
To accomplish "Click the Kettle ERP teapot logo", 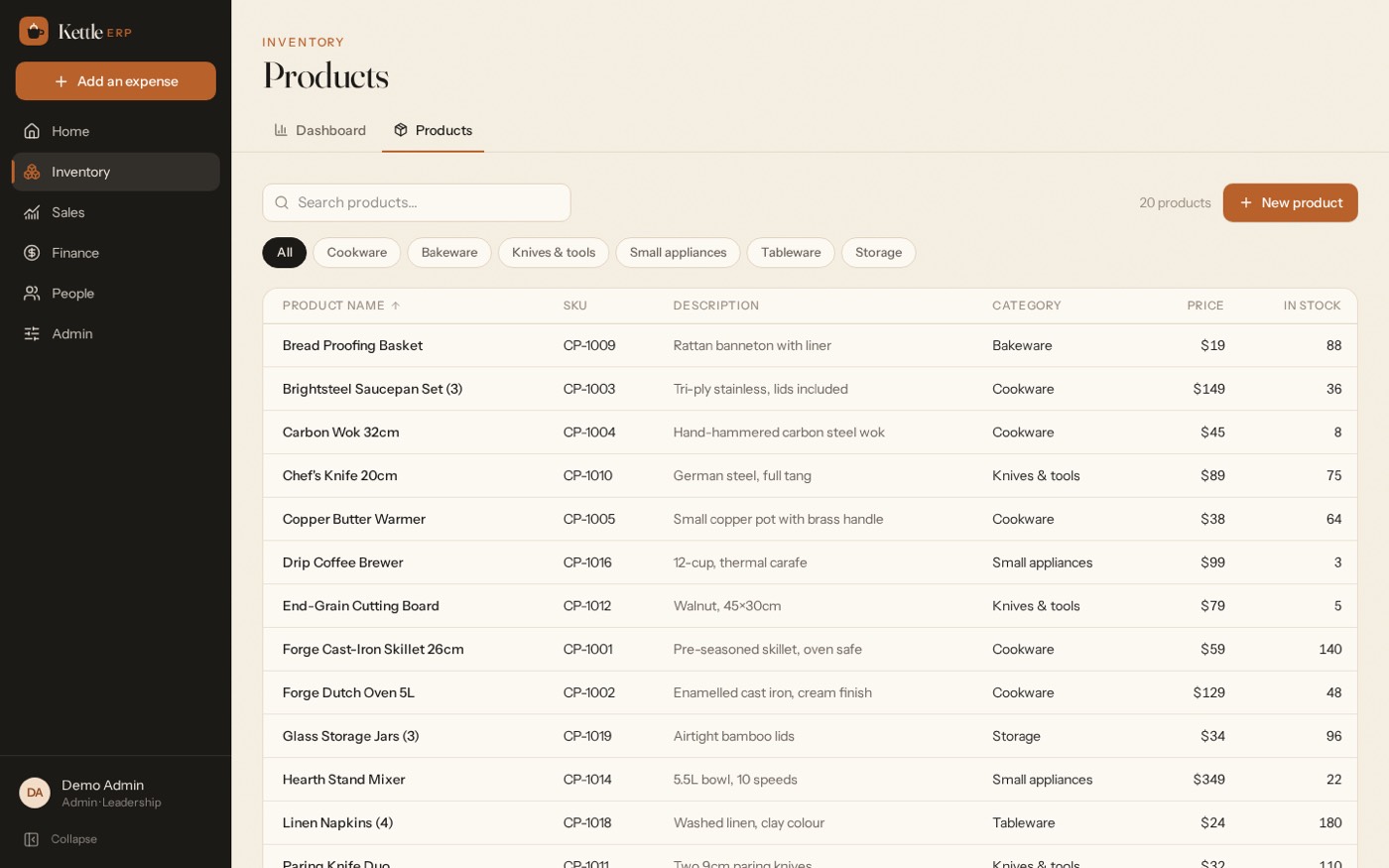I will coord(34,31).
